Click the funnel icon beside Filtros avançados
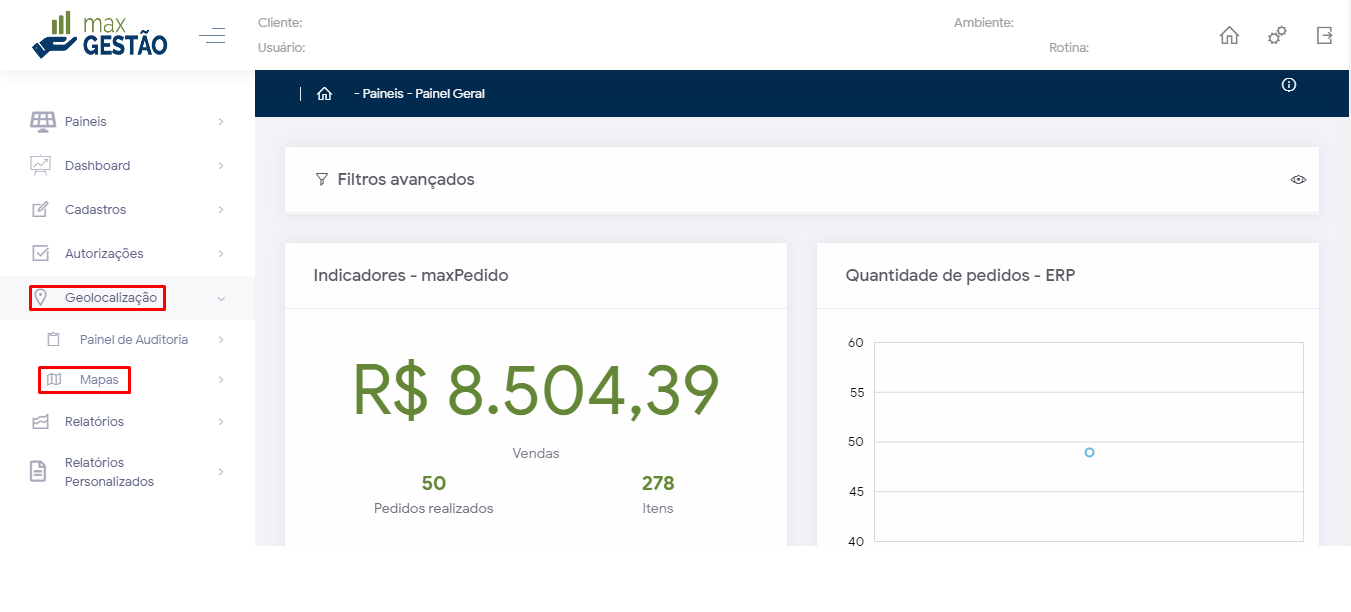Image resolution: width=1351 pixels, height=612 pixels. pos(321,180)
